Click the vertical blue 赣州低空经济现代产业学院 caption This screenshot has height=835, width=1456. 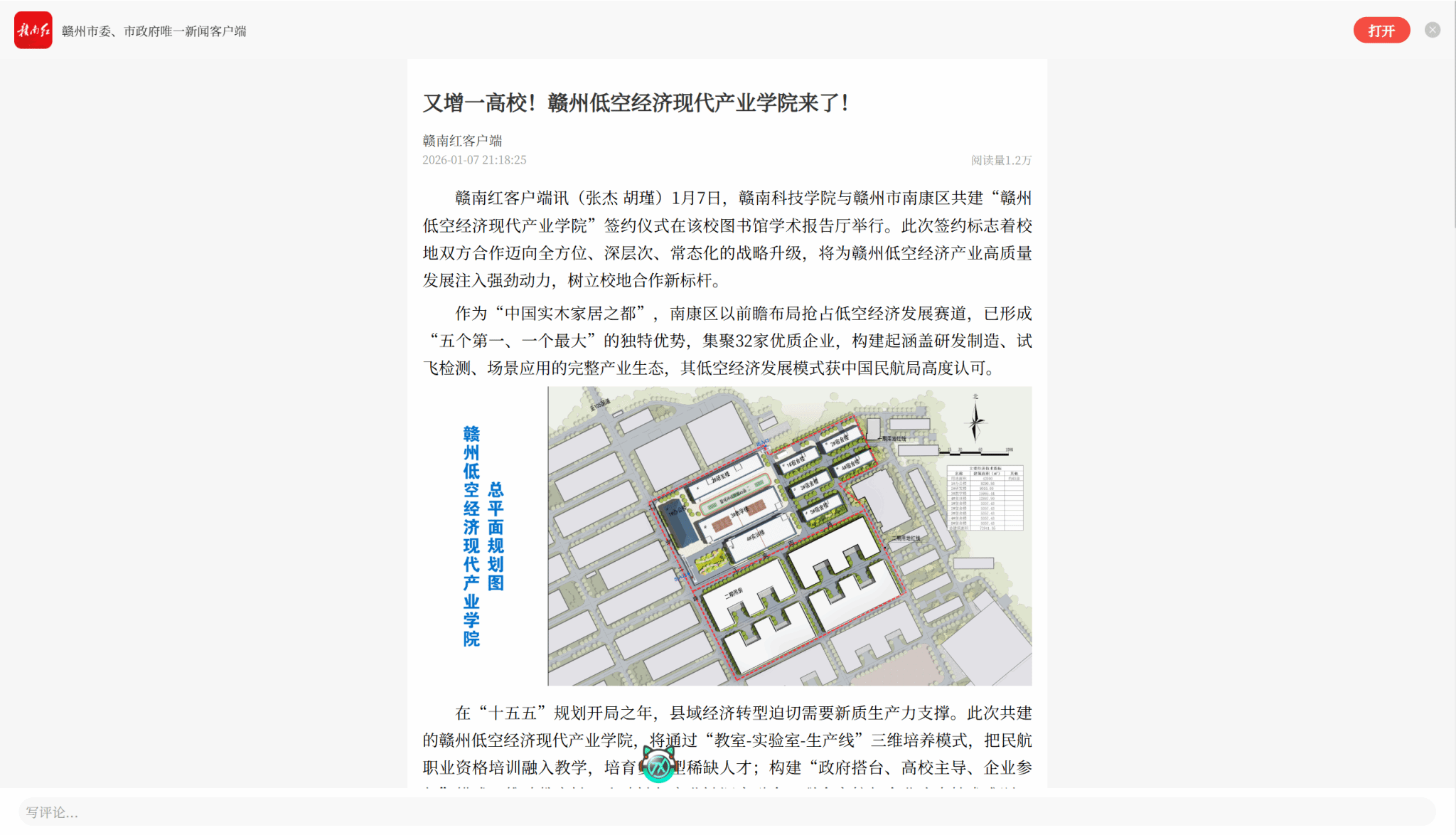(x=471, y=536)
